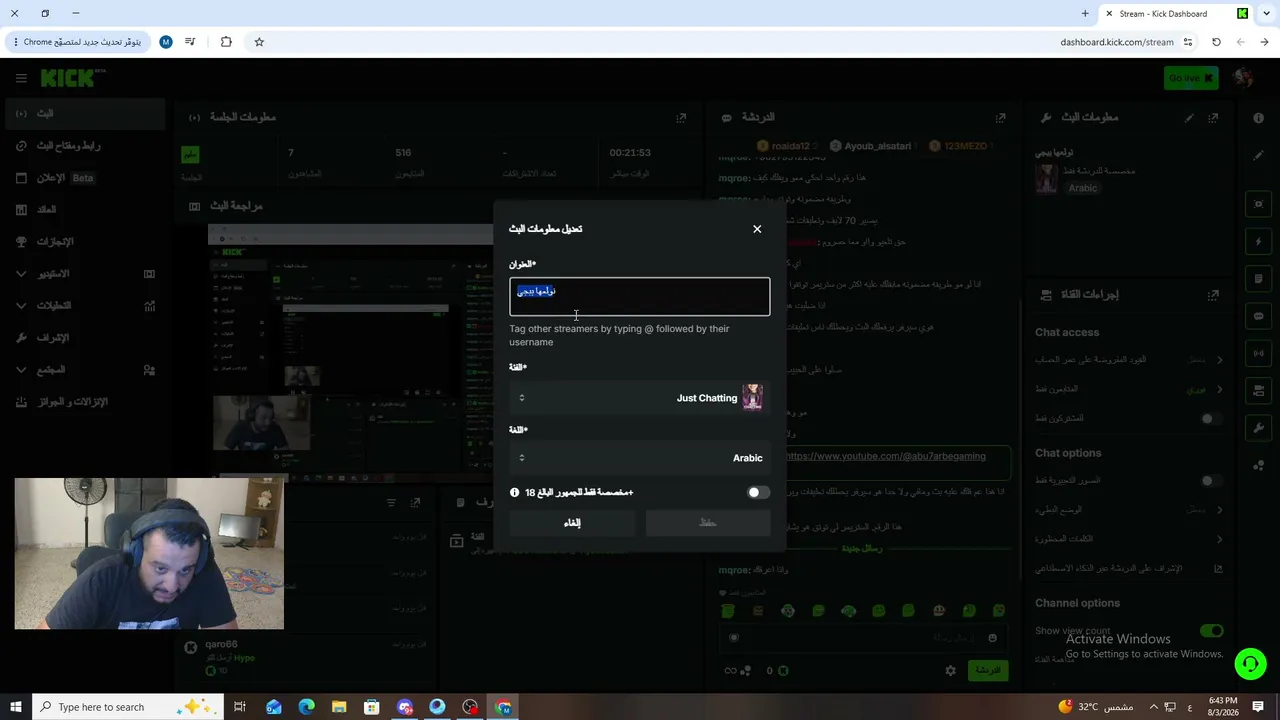Expand the Studio section chevron in sidebar
This screenshot has height=720, width=1280.
21,274
